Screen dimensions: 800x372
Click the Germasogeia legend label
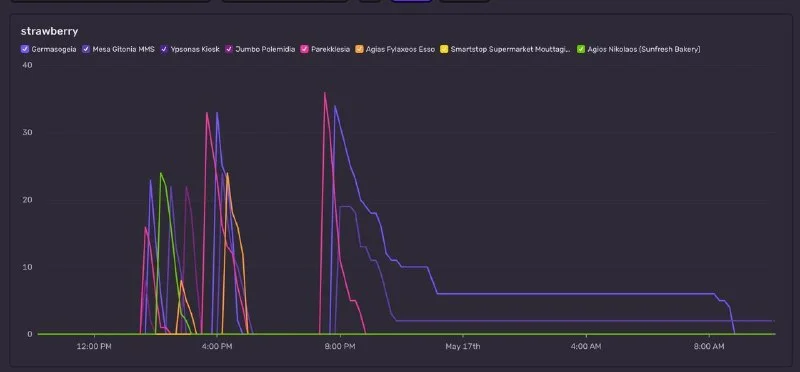pos(54,49)
